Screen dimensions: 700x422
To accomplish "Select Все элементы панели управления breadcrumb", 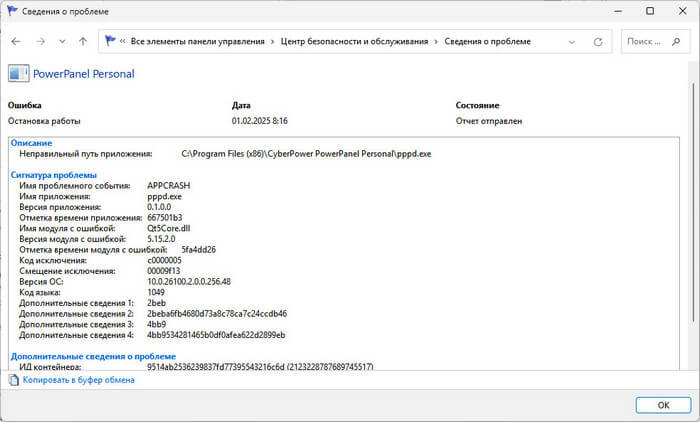I will click(x=196, y=42).
